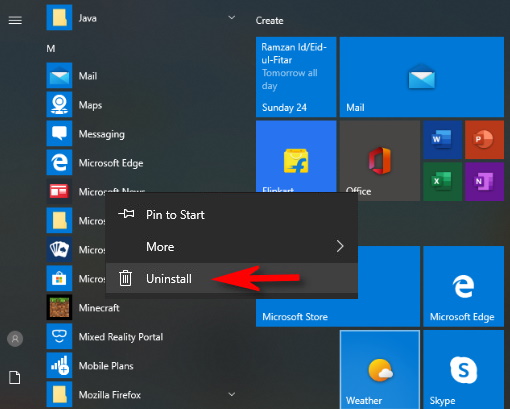The image size is (510, 409).
Task: Click the Mobile Plans label
Action: click(106, 366)
